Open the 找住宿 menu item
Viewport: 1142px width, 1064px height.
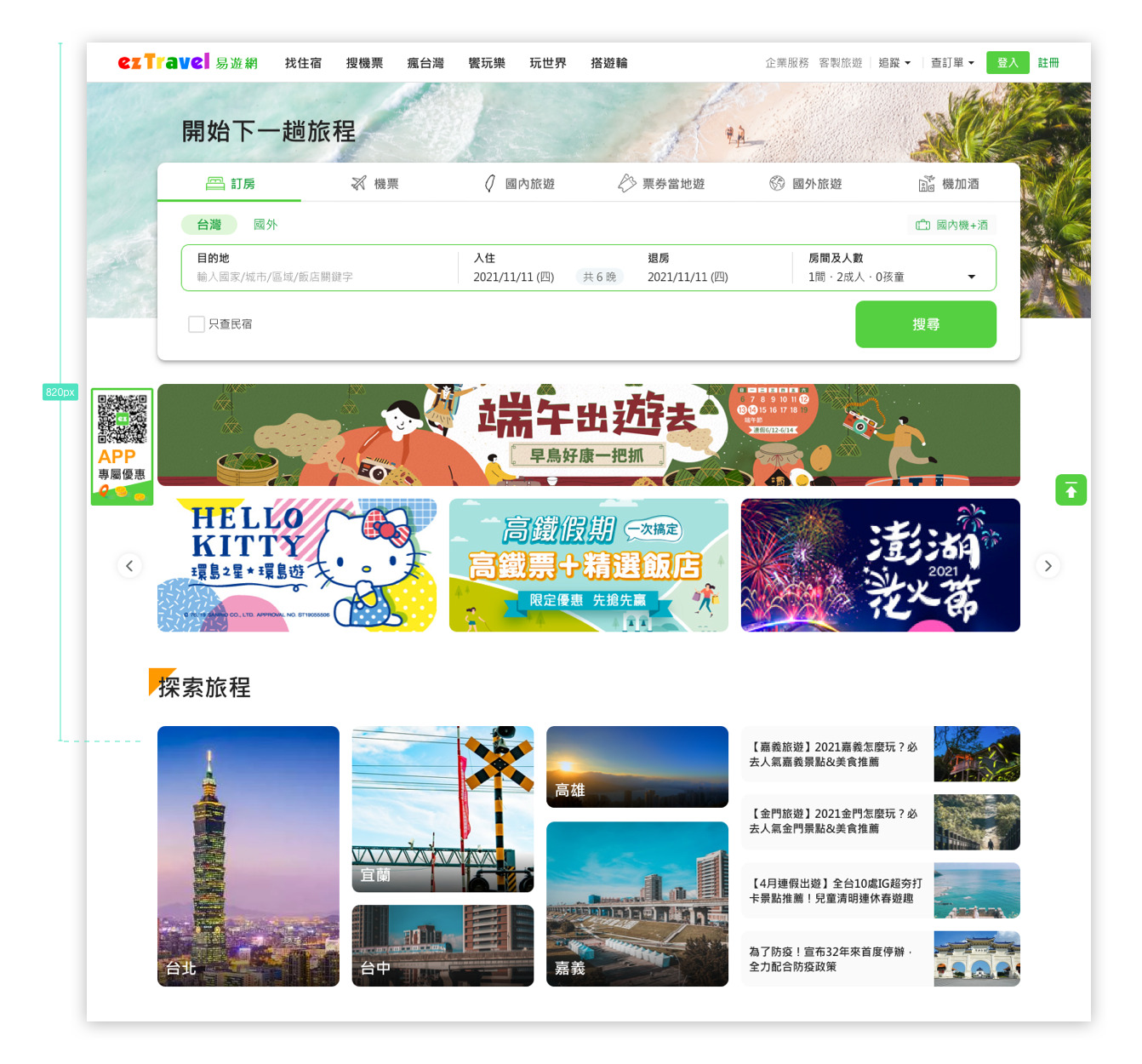303,63
